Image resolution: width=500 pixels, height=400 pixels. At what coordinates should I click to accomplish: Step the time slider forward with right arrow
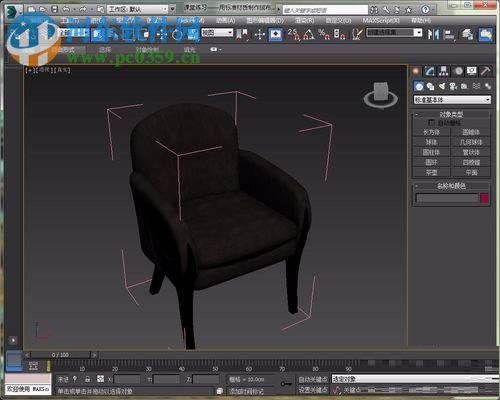click(94, 355)
